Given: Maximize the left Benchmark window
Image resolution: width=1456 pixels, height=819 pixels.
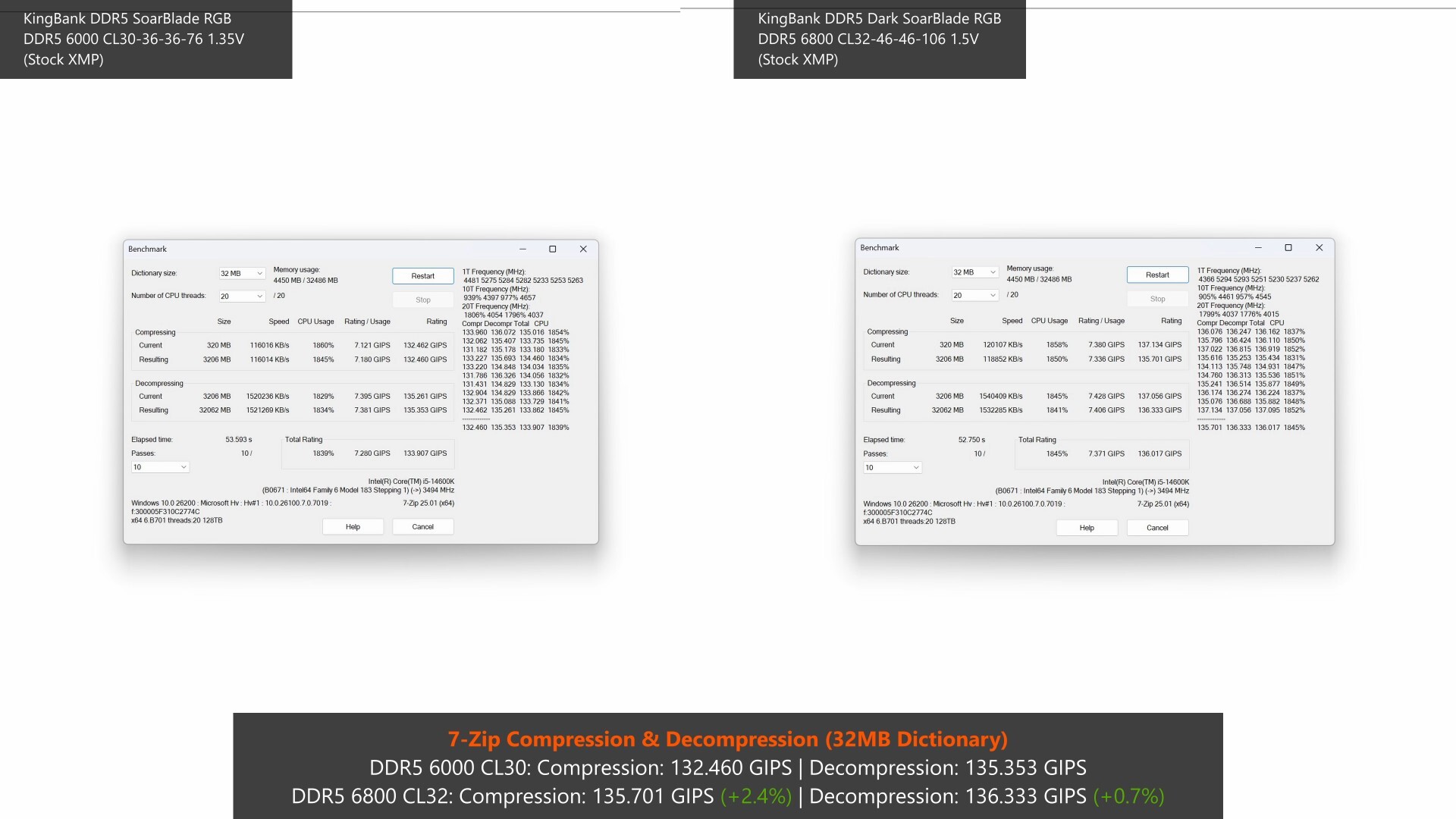Looking at the screenshot, I should (x=552, y=249).
